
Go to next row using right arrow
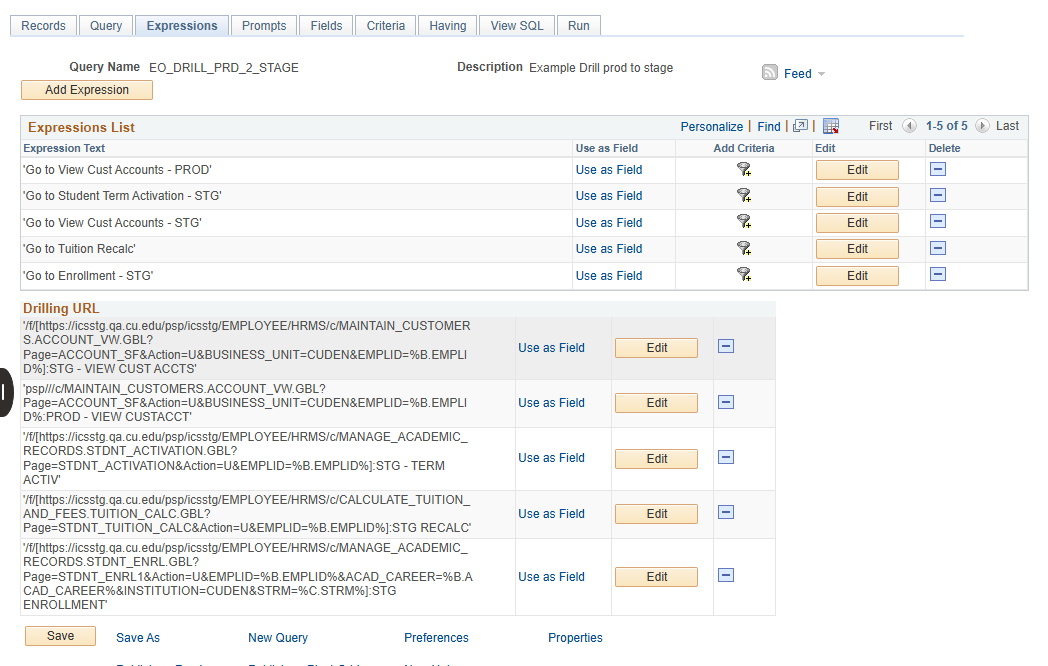click(x=982, y=126)
